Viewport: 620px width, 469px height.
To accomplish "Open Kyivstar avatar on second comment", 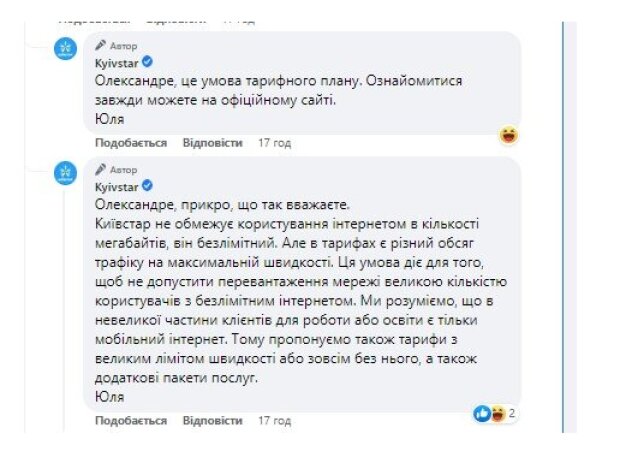I will (66, 173).
